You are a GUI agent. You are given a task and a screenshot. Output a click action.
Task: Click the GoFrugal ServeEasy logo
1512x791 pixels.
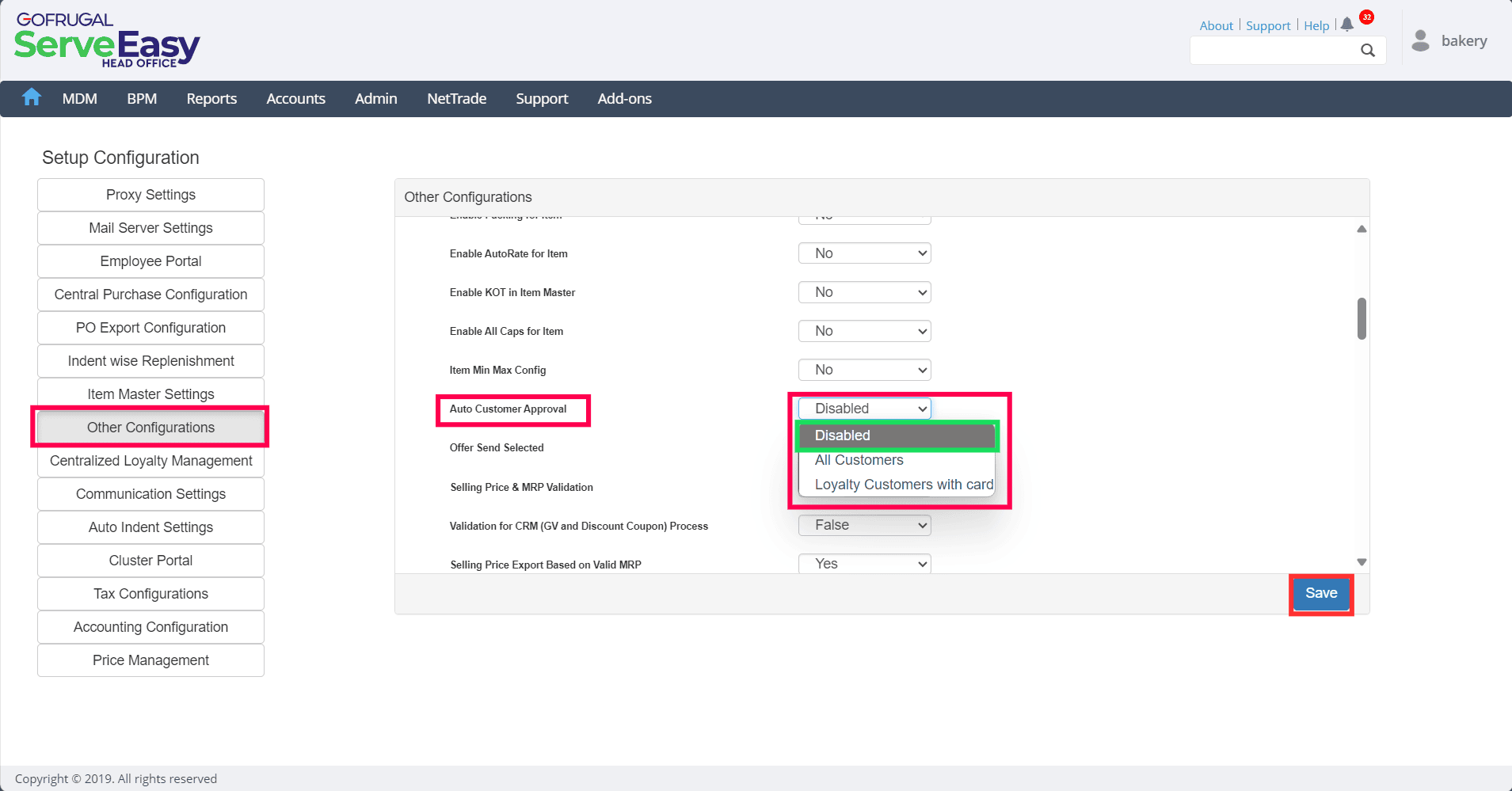point(107,40)
